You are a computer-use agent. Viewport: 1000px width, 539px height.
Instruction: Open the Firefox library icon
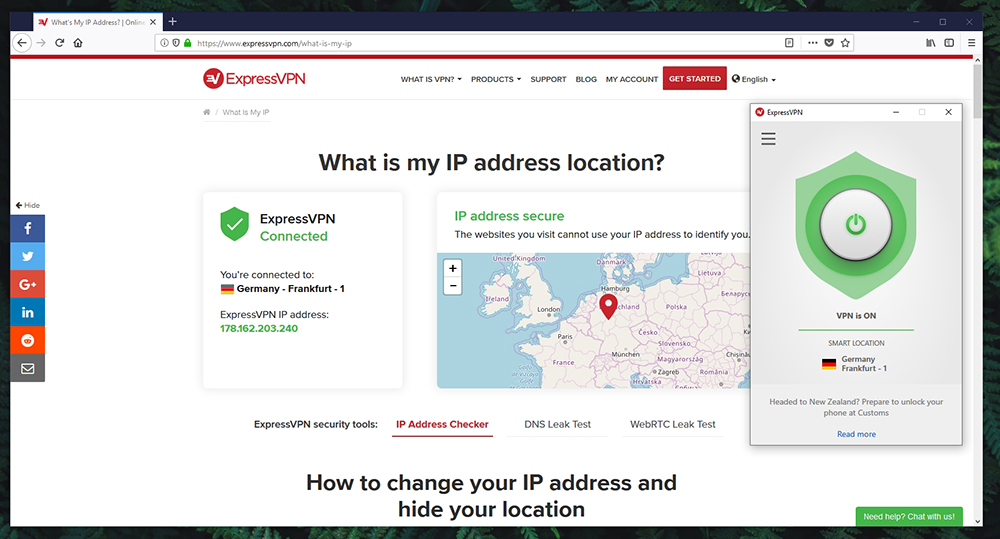(x=930, y=43)
